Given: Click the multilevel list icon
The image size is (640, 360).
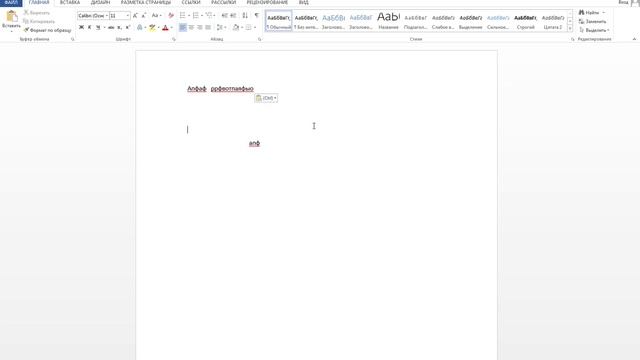Looking at the screenshot, I should pyautogui.click(x=209, y=16).
